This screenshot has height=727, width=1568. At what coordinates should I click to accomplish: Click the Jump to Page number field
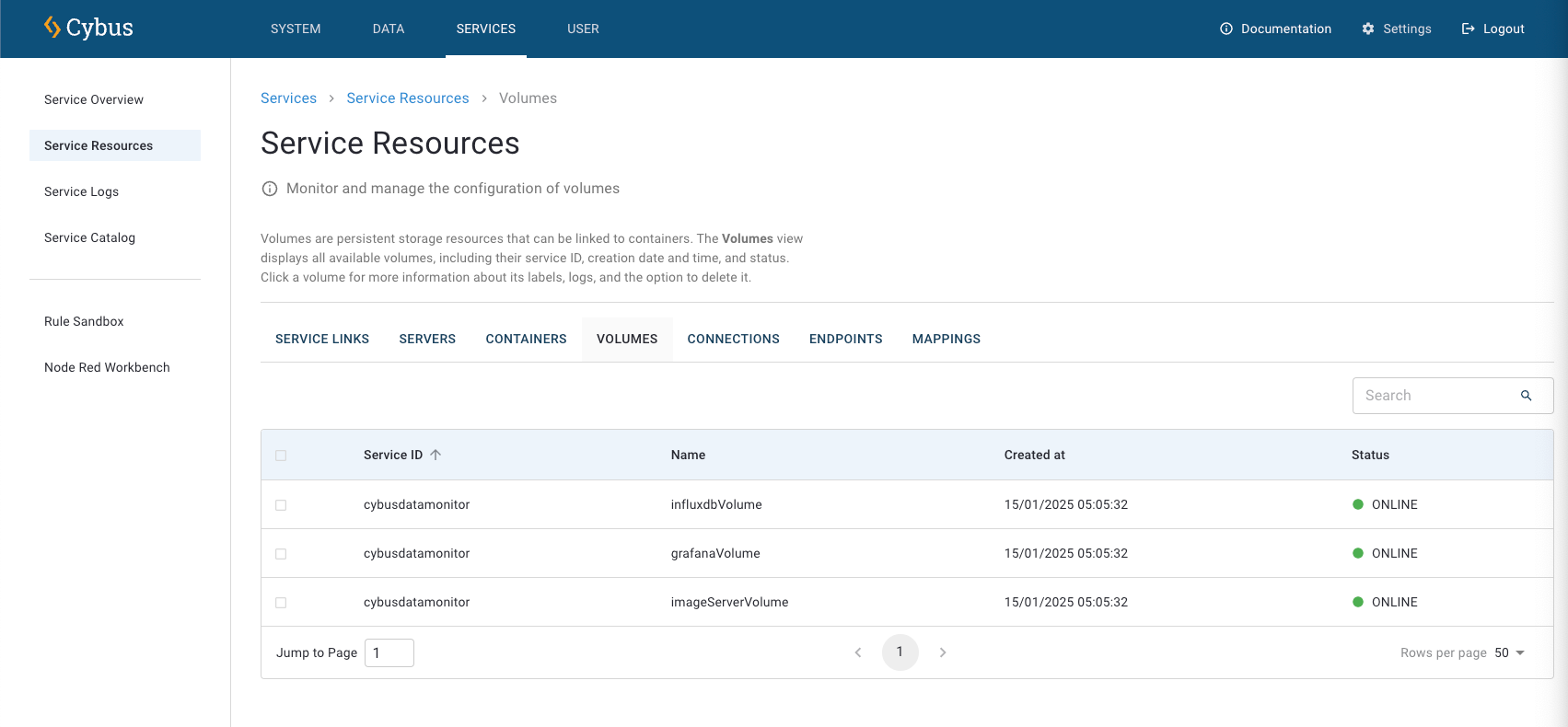(389, 652)
